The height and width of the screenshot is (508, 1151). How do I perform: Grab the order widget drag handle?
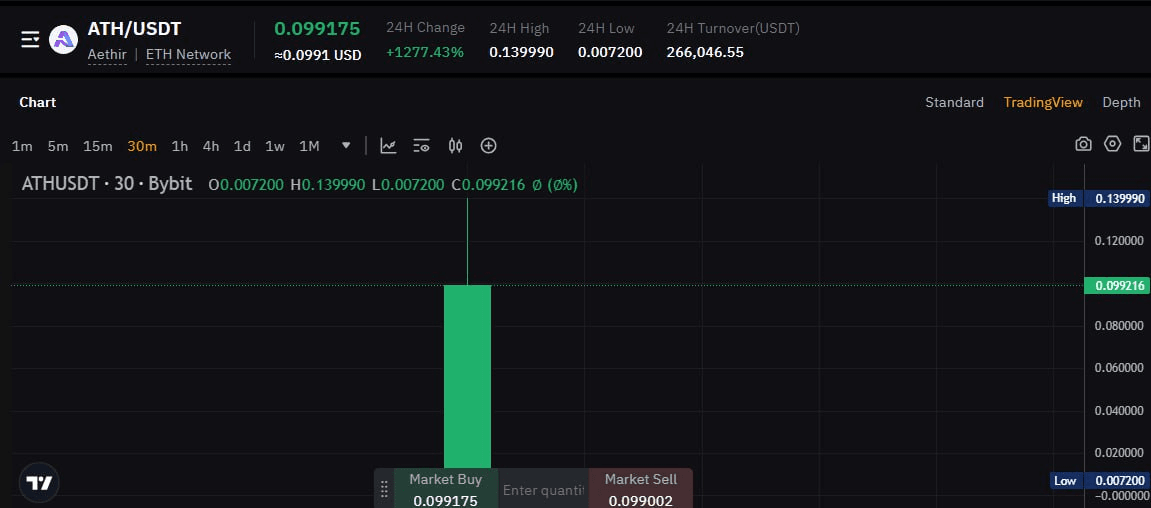pyautogui.click(x=384, y=489)
